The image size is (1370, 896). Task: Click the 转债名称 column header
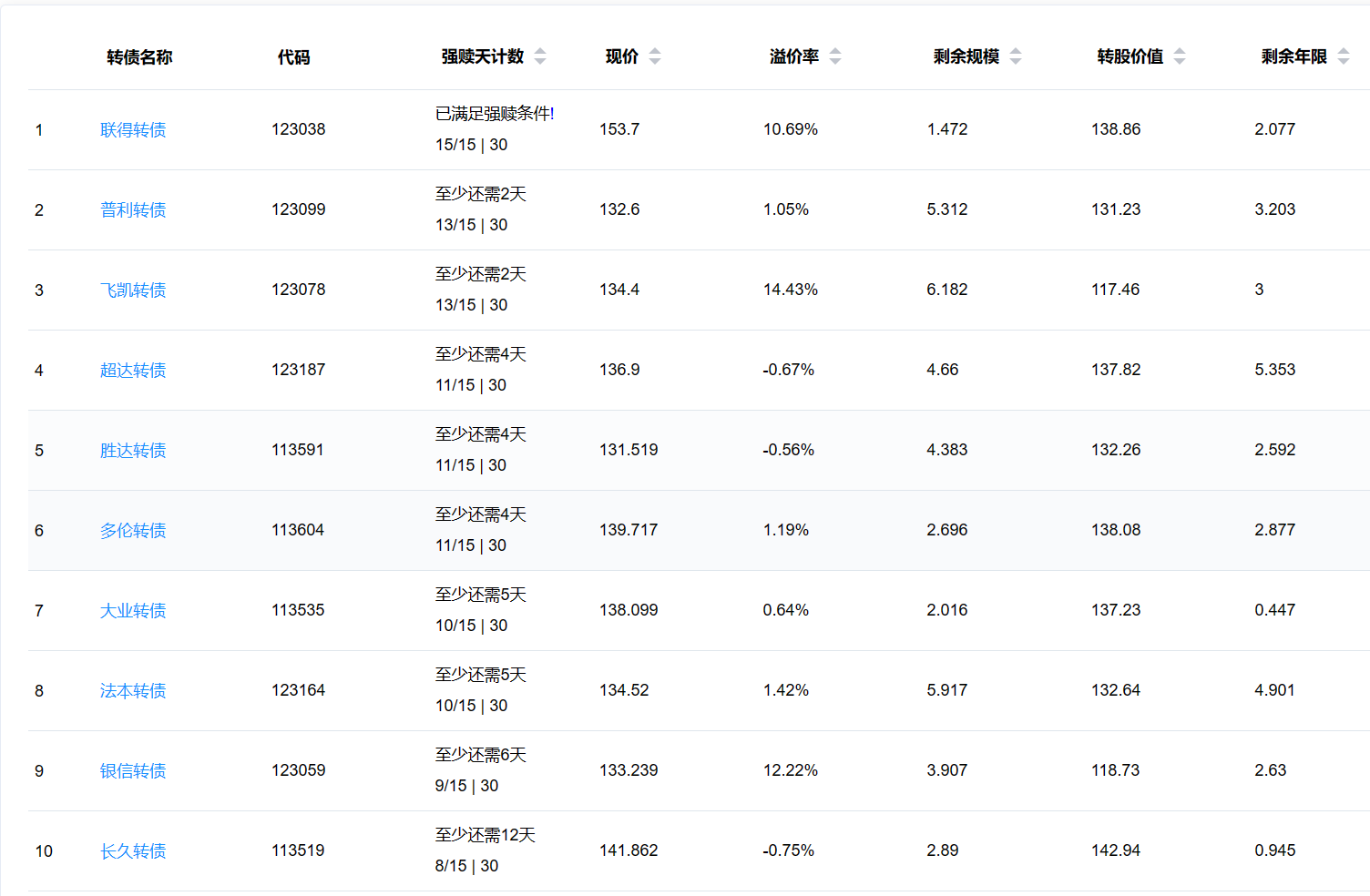click(139, 57)
